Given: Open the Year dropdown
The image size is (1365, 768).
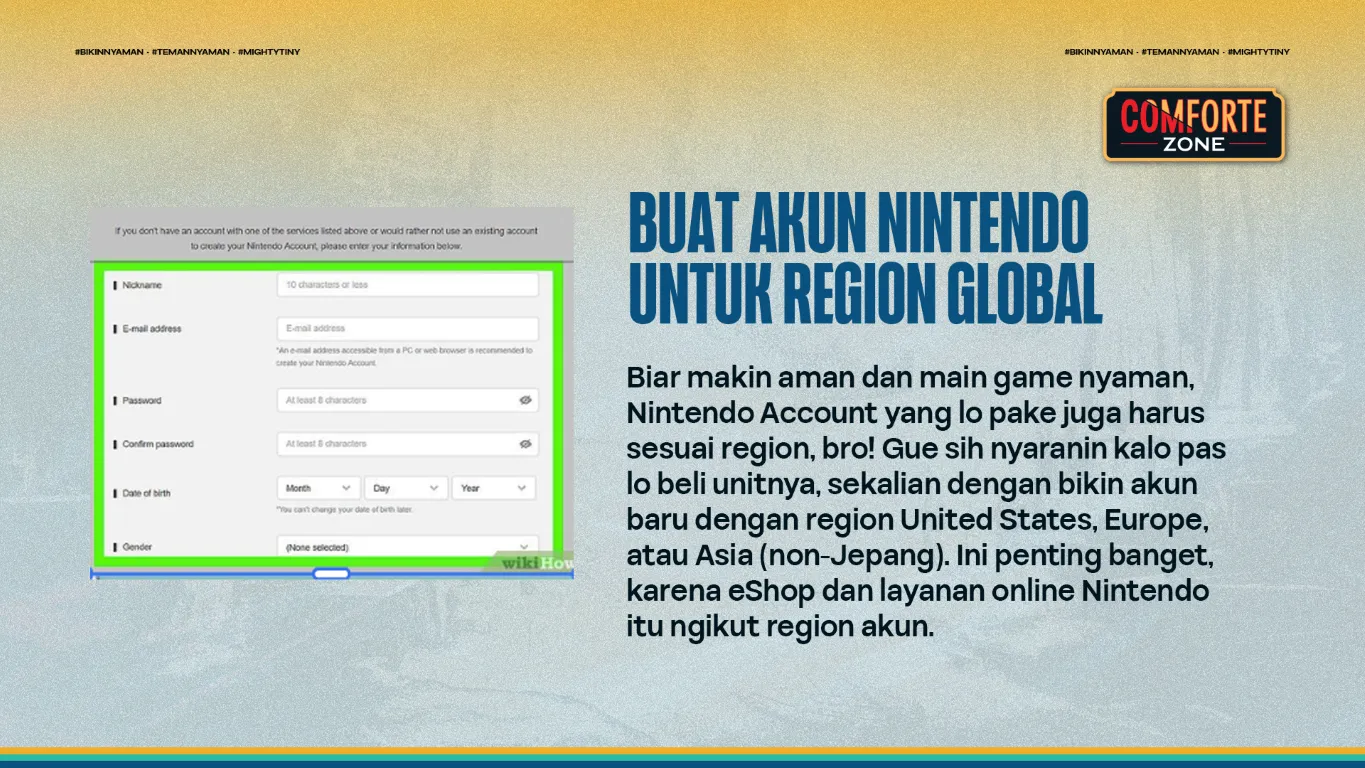Looking at the screenshot, I should tap(493, 487).
